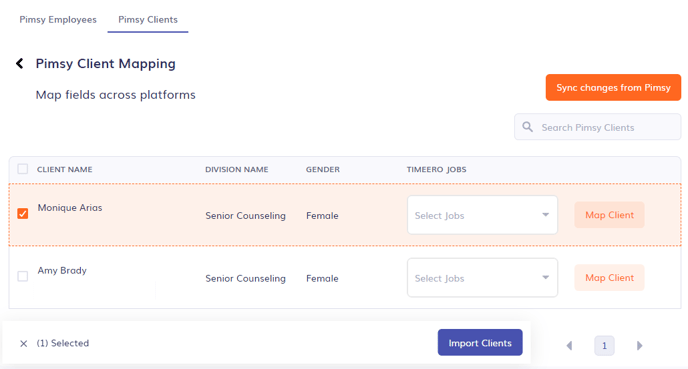Screen dimensions: 688x369
Task: Toggle the select-all checkbox in table header
Action: (23, 169)
